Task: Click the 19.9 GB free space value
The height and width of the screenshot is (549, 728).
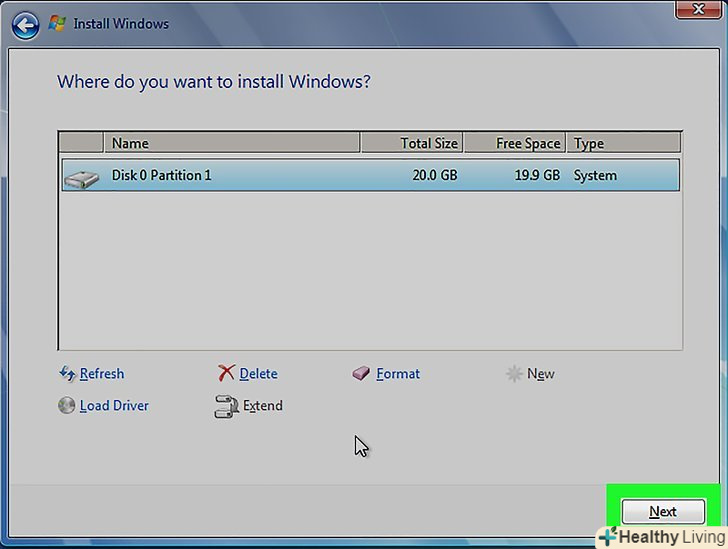Action: 537,175
